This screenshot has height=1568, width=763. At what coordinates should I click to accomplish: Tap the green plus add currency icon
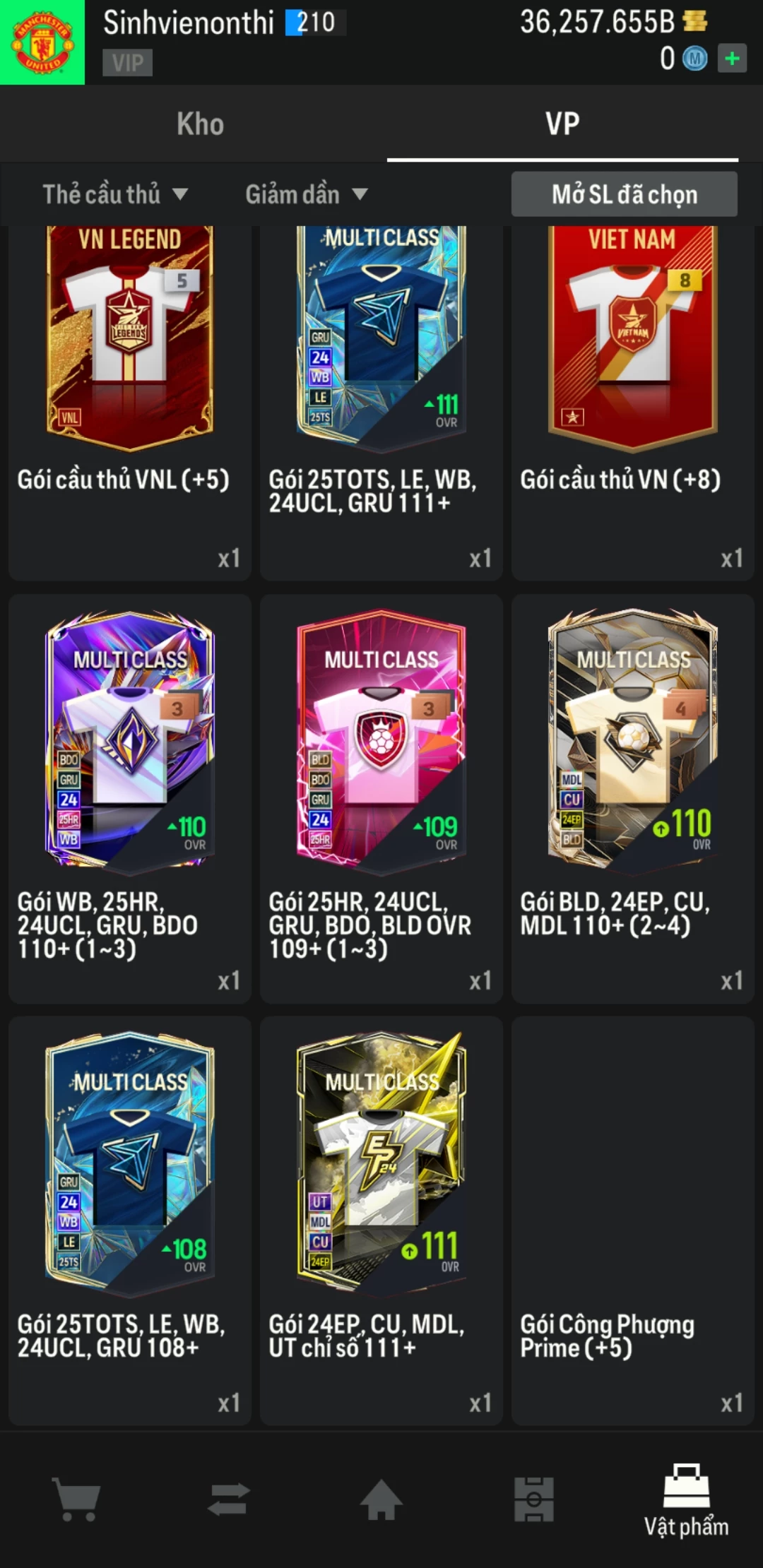click(732, 58)
